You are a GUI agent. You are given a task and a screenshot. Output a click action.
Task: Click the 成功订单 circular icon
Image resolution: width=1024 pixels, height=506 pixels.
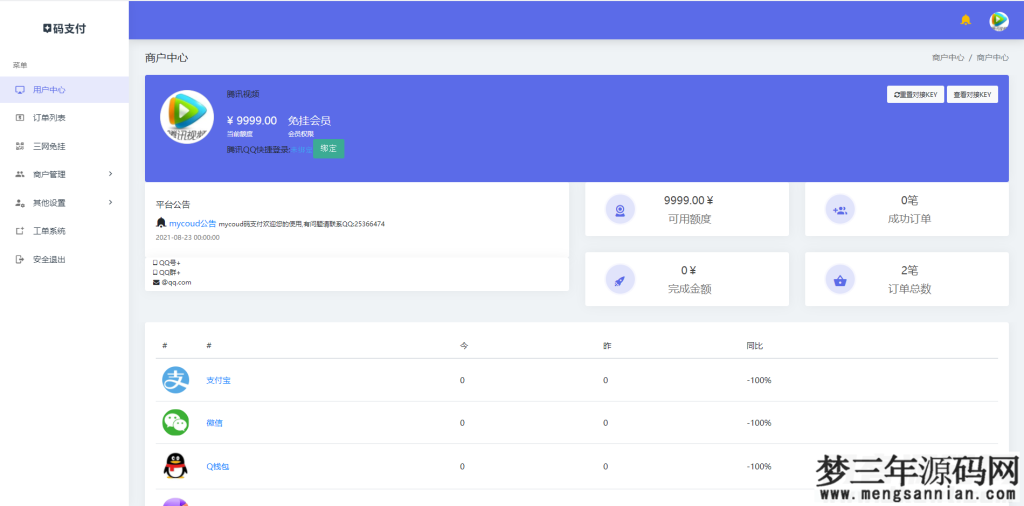coord(840,209)
